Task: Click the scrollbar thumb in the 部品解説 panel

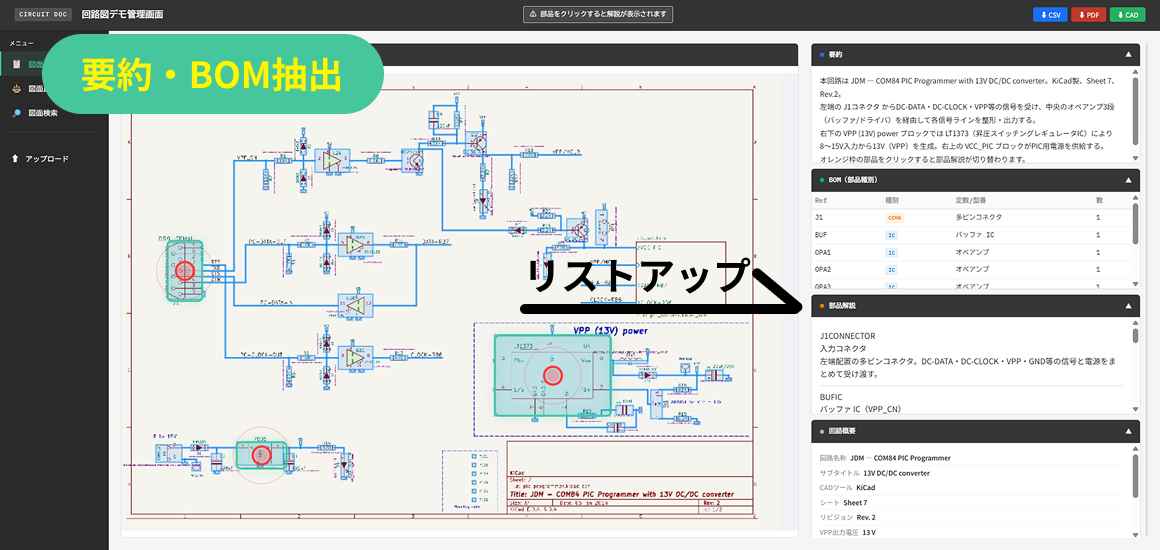Action: pyautogui.click(x=1136, y=335)
